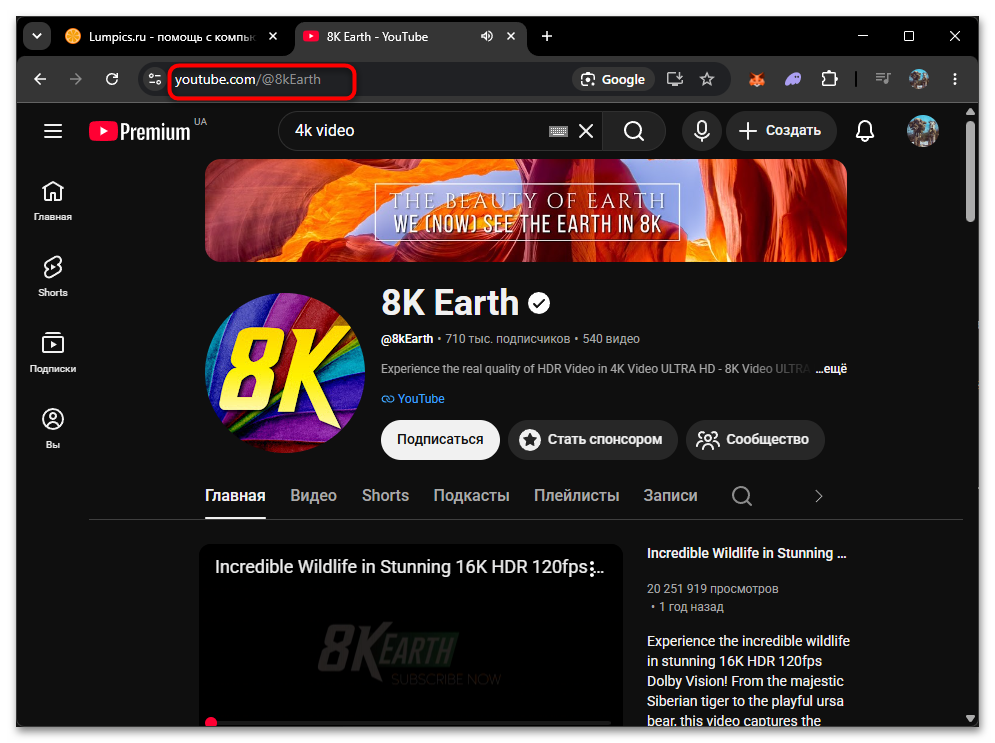The width and height of the screenshot is (995, 743).
Task: Open the 8K channel profile picture
Action: pos(285,372)
